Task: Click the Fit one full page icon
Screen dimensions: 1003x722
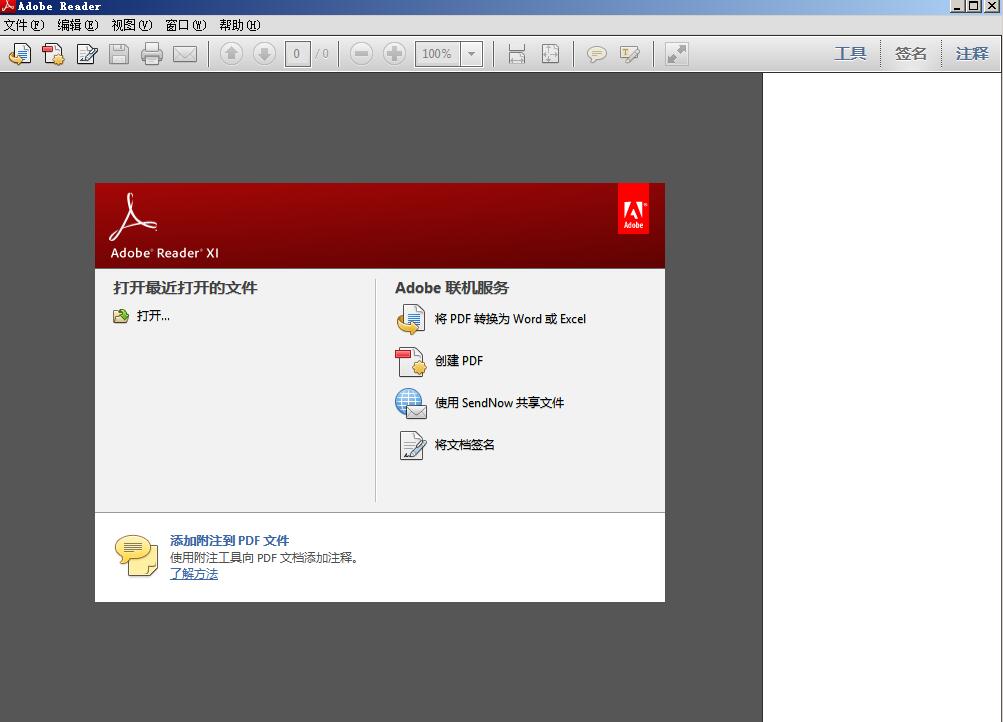Action: [x=550, y=54]
